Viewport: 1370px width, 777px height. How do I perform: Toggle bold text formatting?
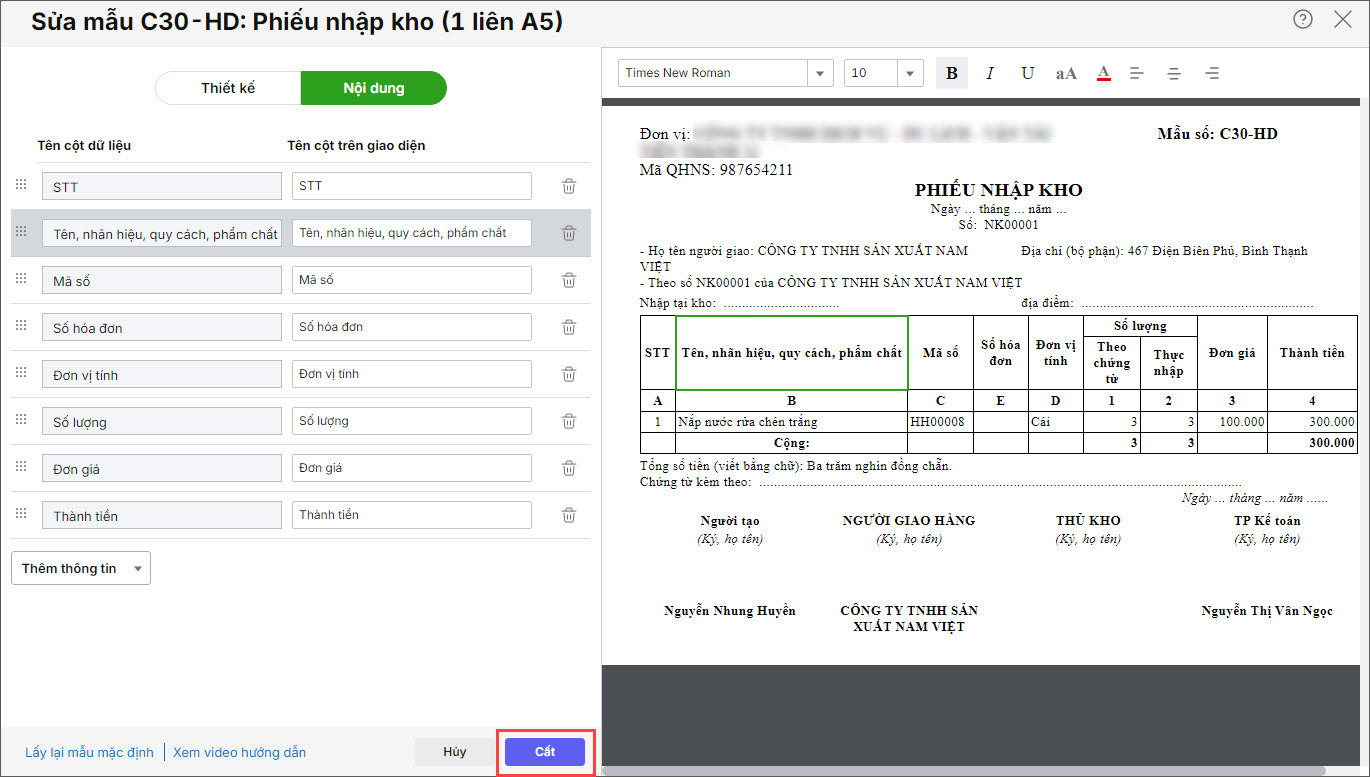point(951,73)
